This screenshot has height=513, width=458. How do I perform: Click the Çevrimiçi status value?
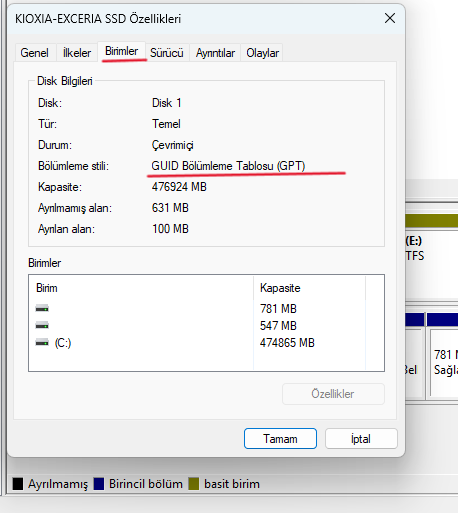(173, 145)
